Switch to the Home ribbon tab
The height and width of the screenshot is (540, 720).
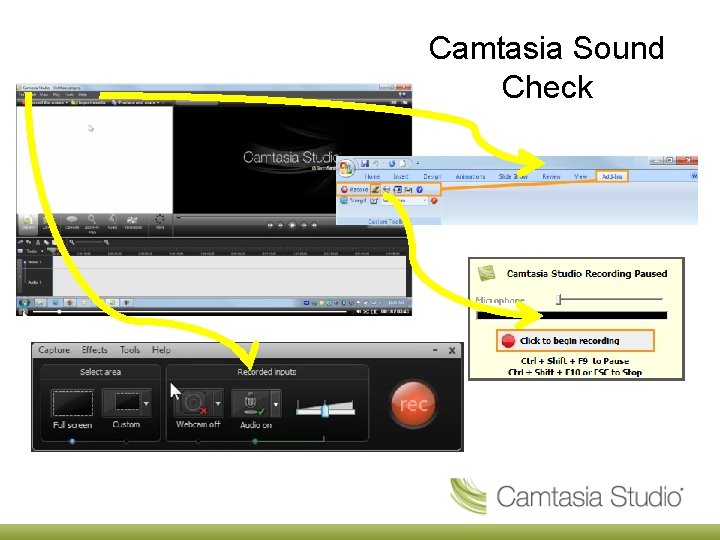point(372,176)
